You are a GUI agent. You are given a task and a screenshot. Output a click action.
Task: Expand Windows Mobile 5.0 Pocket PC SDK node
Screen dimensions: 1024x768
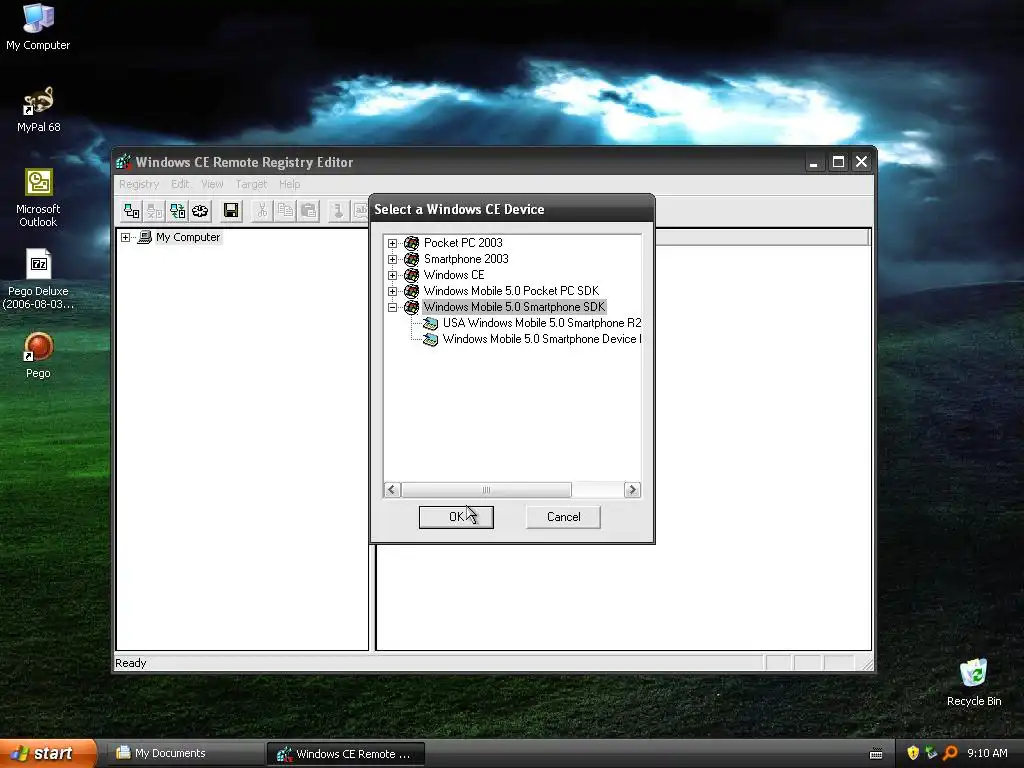[392, 291]
